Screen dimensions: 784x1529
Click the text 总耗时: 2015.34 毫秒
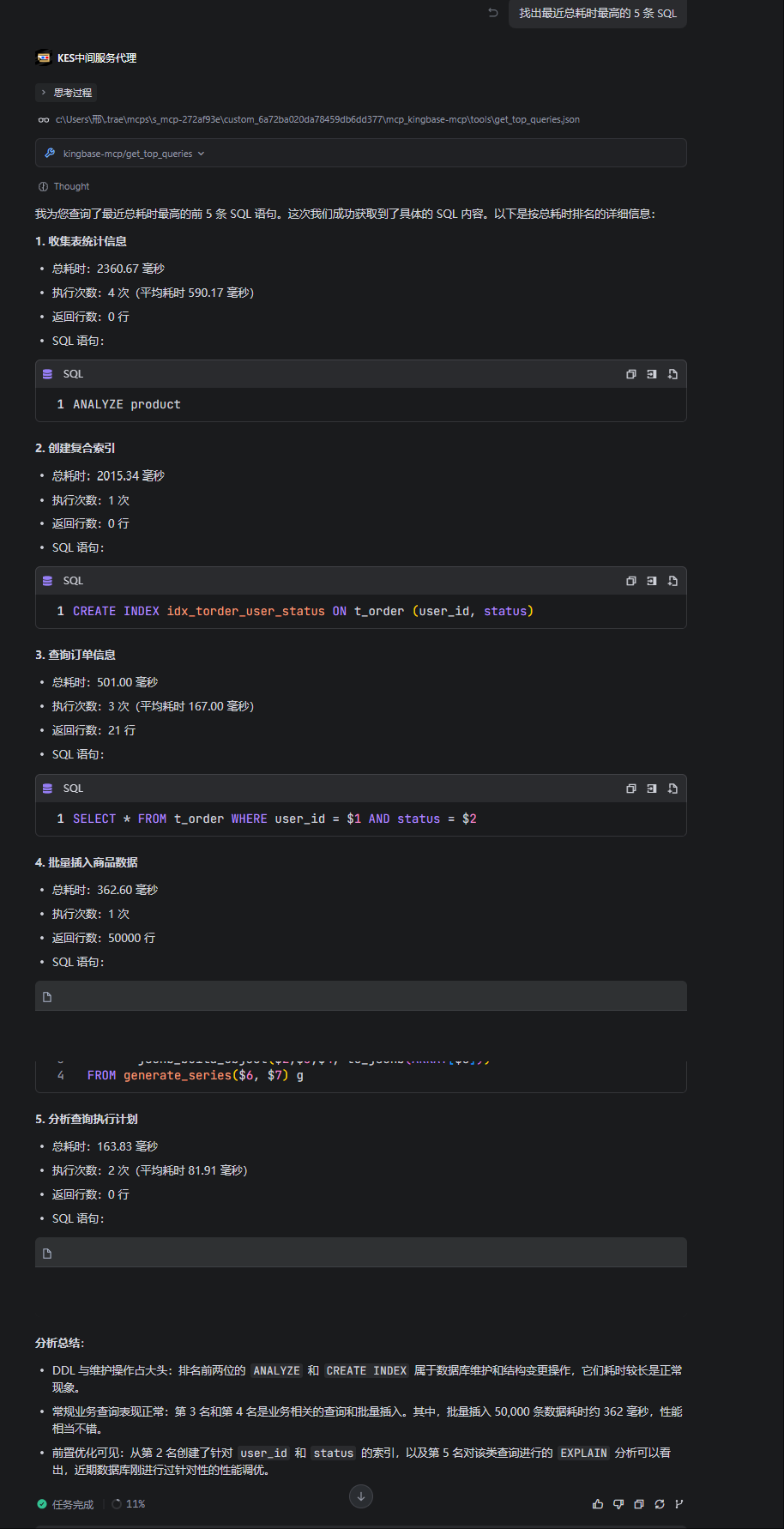click(108, 475)
